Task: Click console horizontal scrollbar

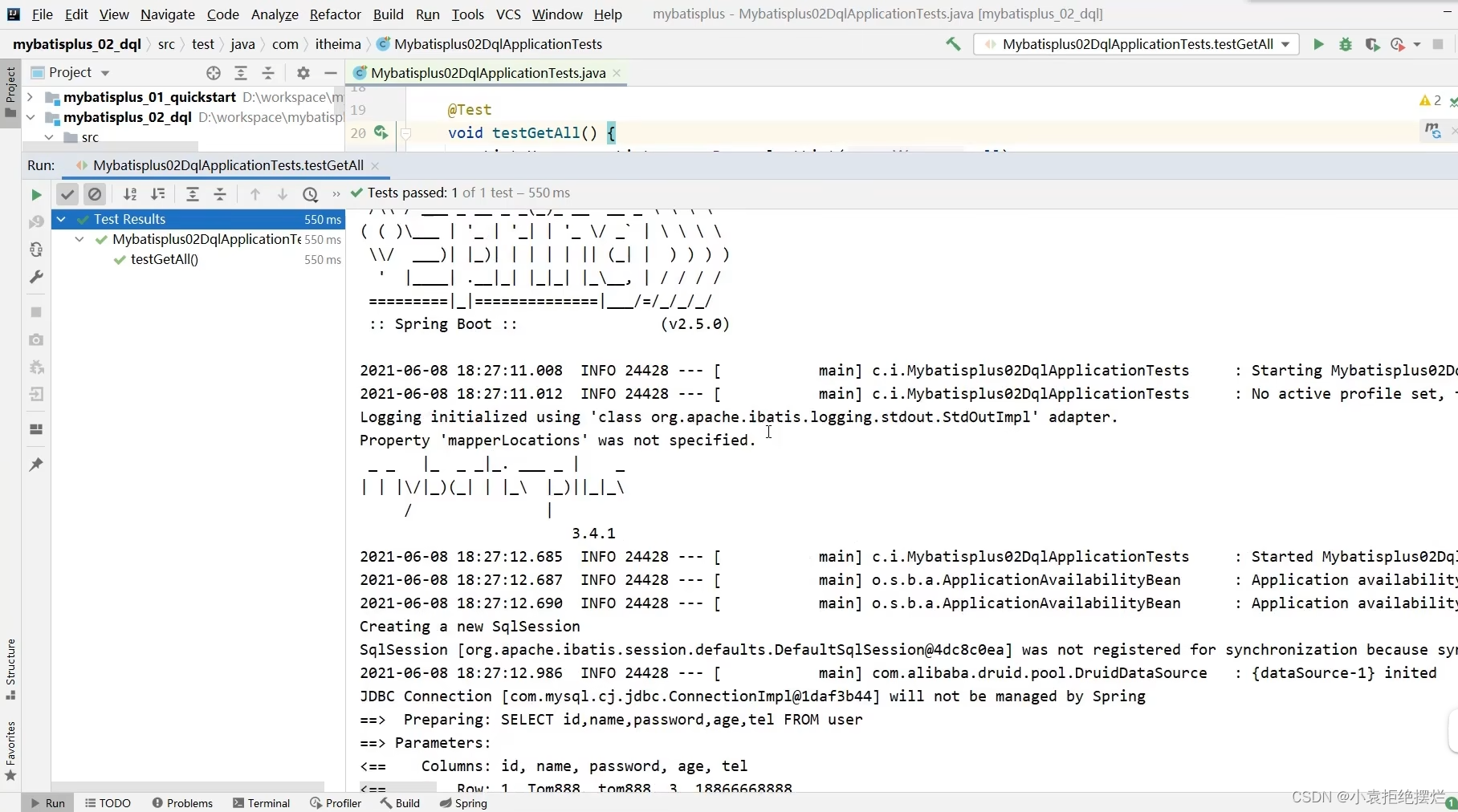Action: (397, 788)
